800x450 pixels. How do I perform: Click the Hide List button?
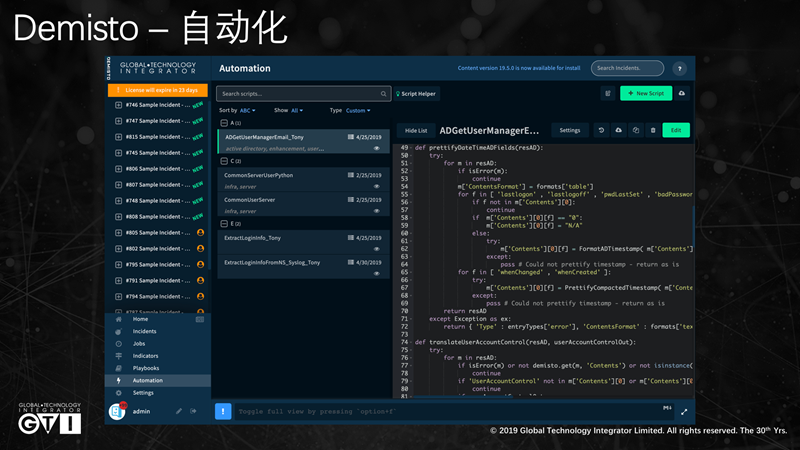pyautogui.click(x=416, y=131)
